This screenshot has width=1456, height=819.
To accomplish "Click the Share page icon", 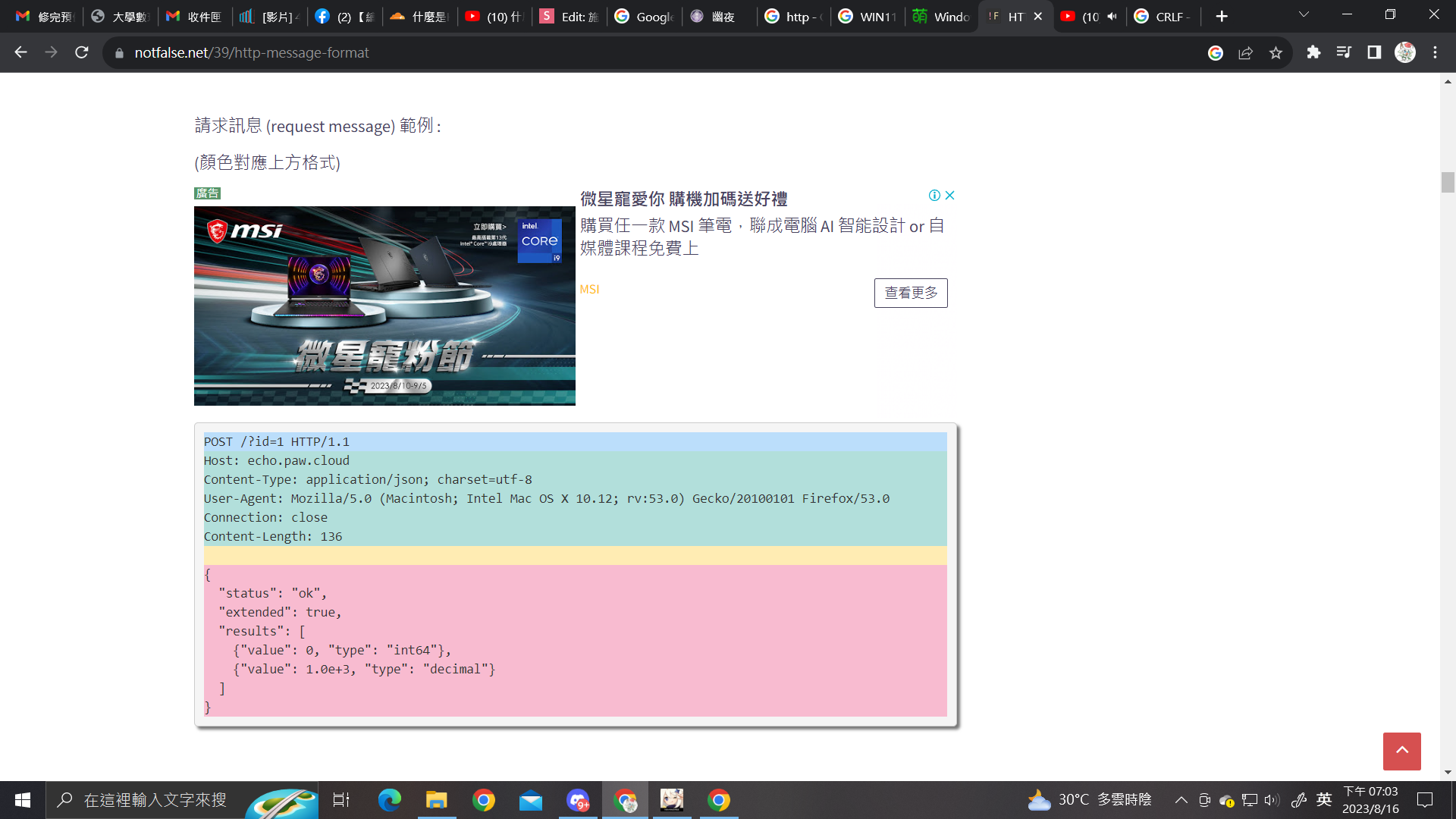I will [x=1245, y=52].
